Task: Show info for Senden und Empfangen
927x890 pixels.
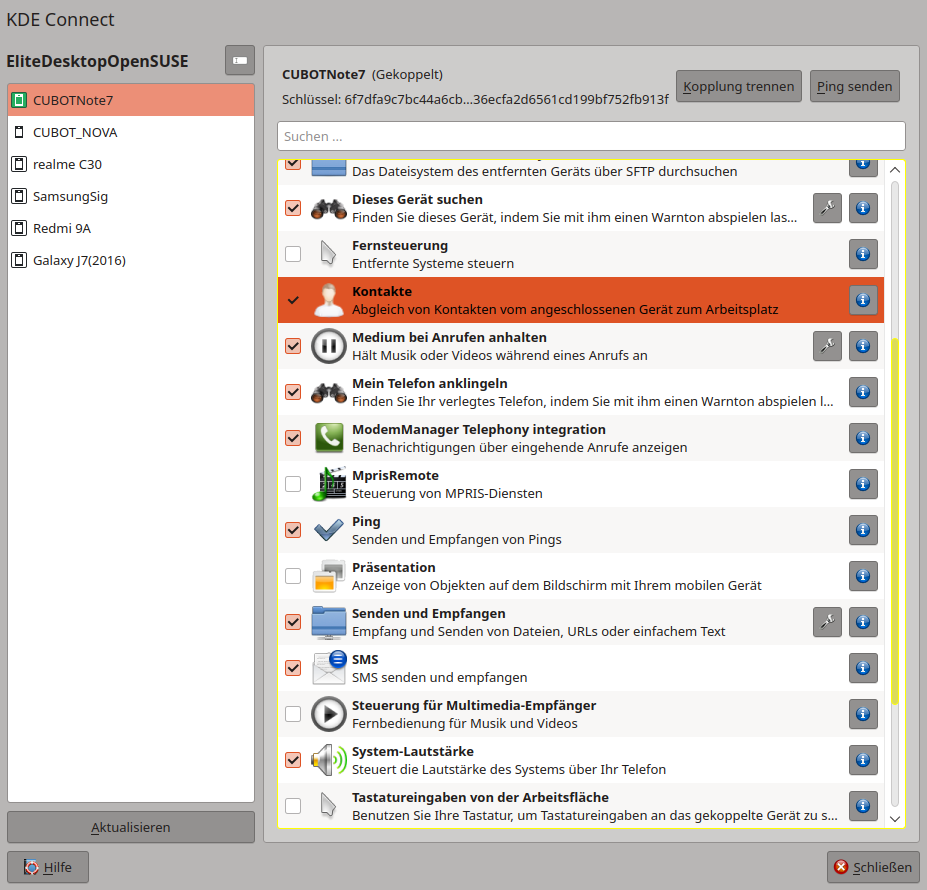Action: pyautogui.click(x=863, y=622)
